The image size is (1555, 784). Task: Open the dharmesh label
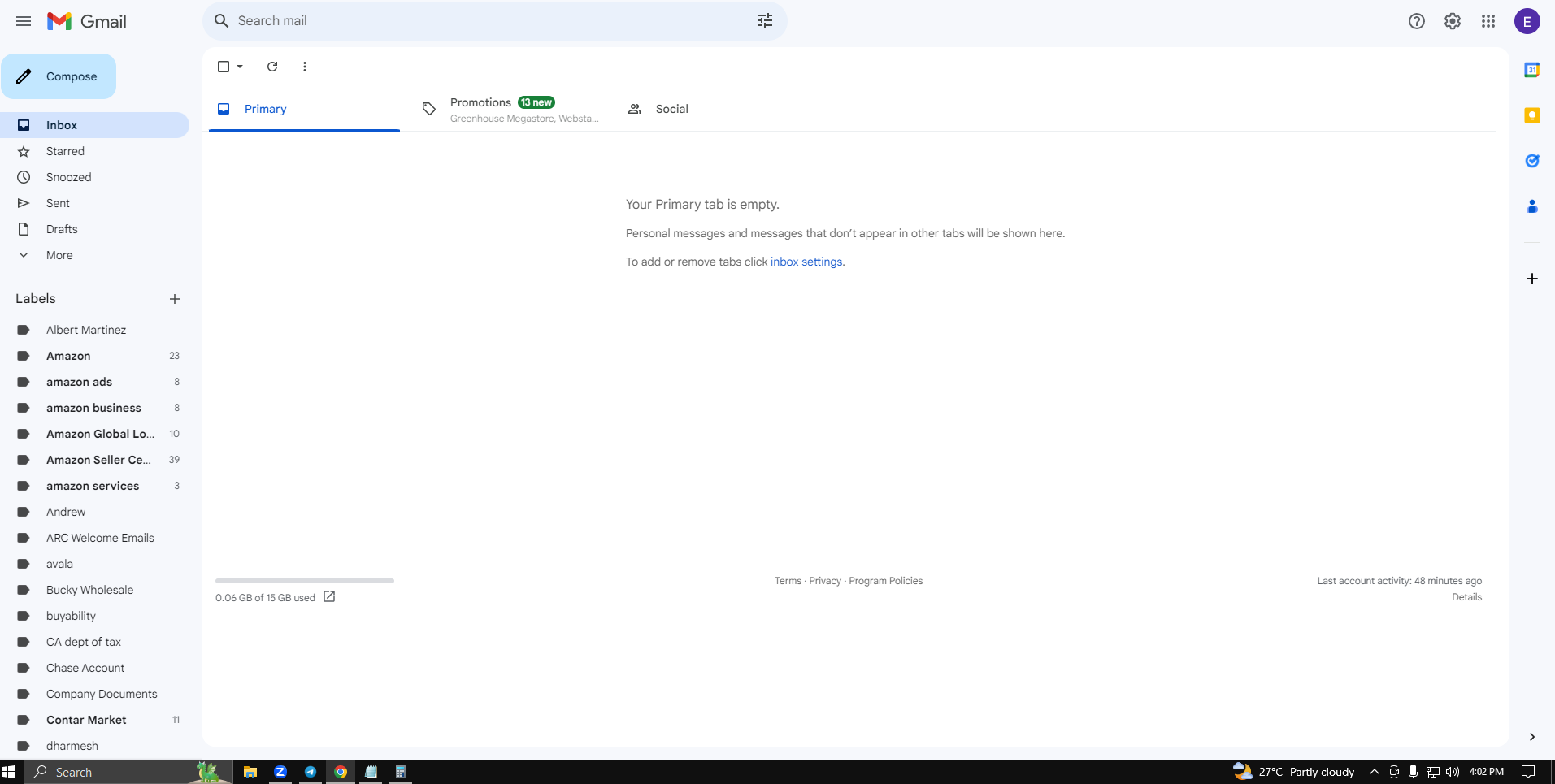(94, 746)
